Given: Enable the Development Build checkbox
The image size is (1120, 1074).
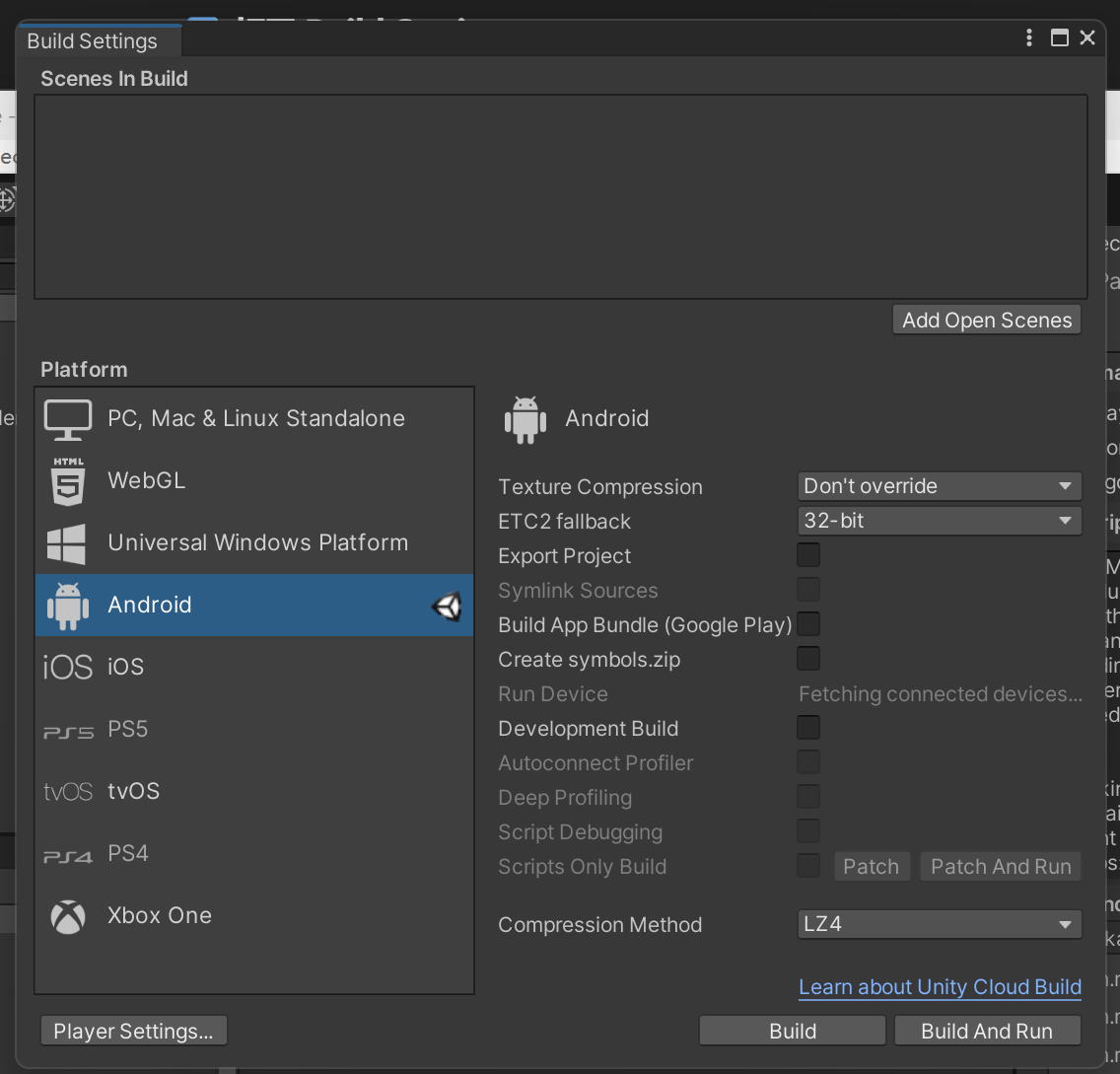Looking at the screenshot, I should [808, 728].
